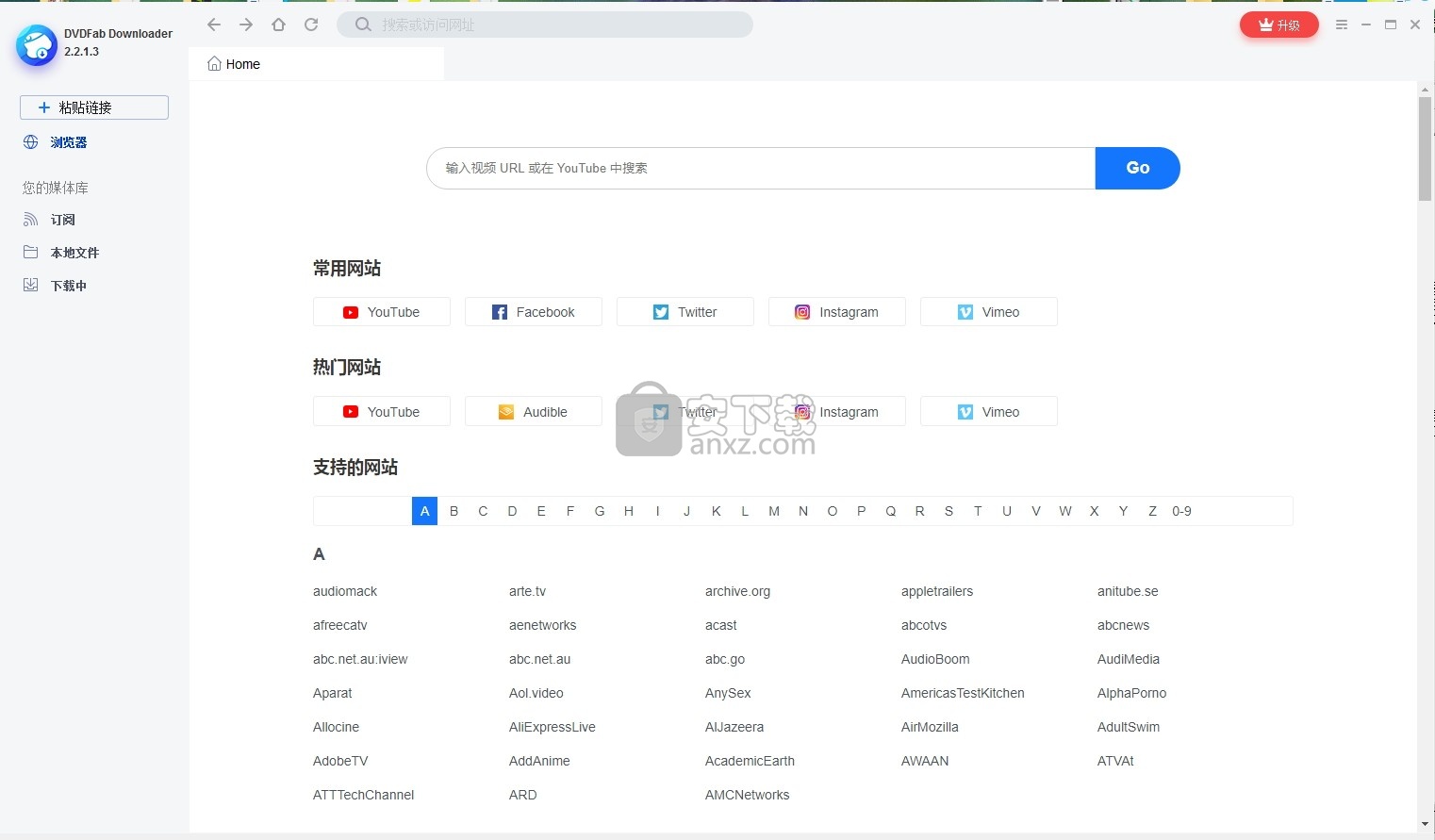The height and width of the screenshot is (840, 1435).
Task: Select letter V in the alphabet index
Action: coord(1036,511)
